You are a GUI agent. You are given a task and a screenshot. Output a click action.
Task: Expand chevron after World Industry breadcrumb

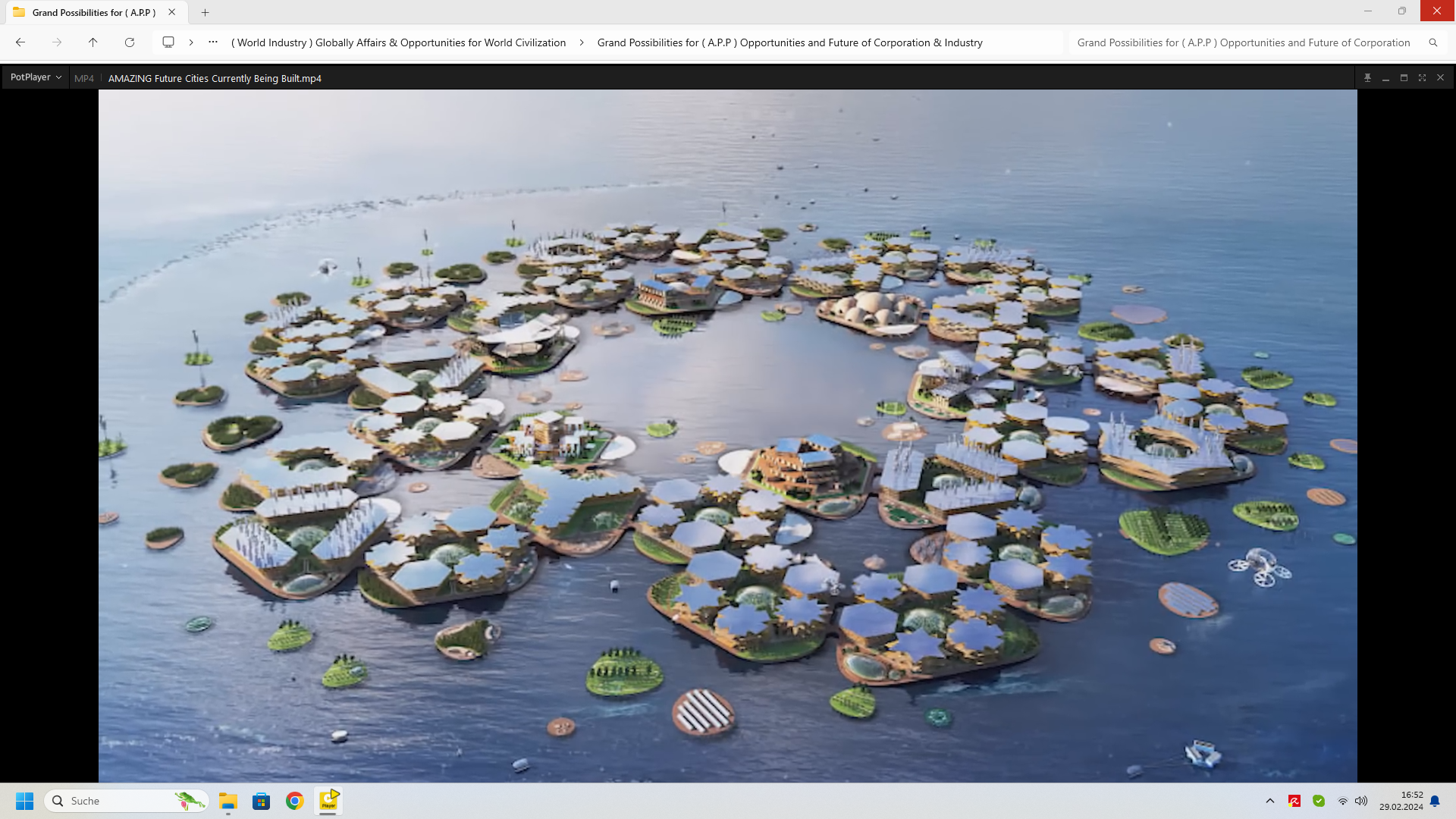(582, 42)
